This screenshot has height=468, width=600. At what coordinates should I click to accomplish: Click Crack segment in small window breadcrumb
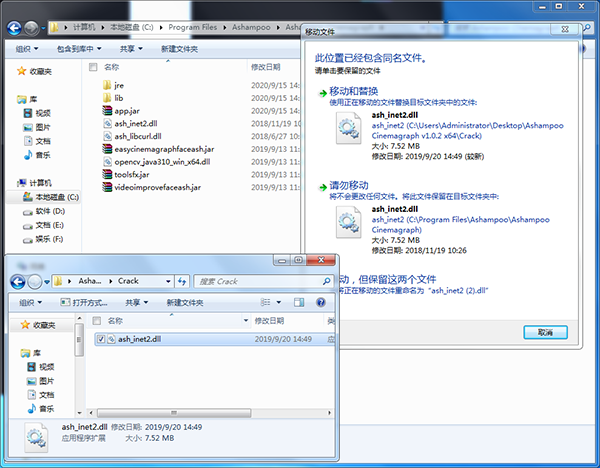click(128, 281)
